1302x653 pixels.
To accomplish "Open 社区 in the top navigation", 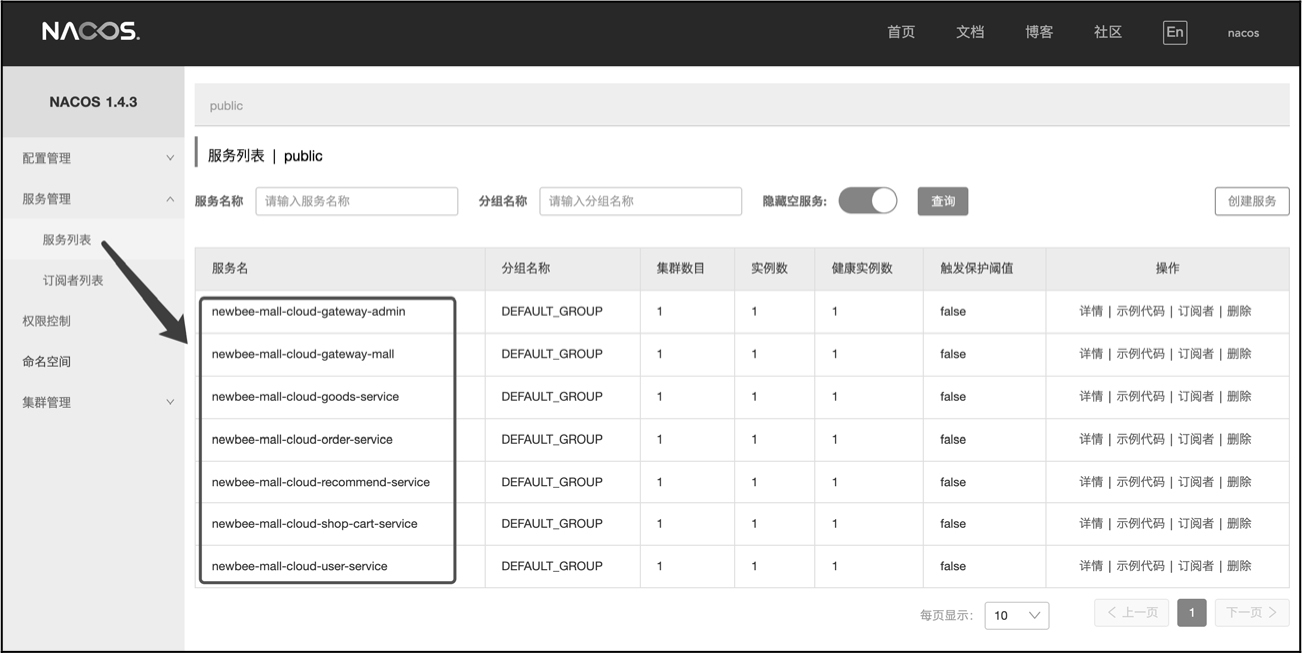I will tap(1108, 32).
